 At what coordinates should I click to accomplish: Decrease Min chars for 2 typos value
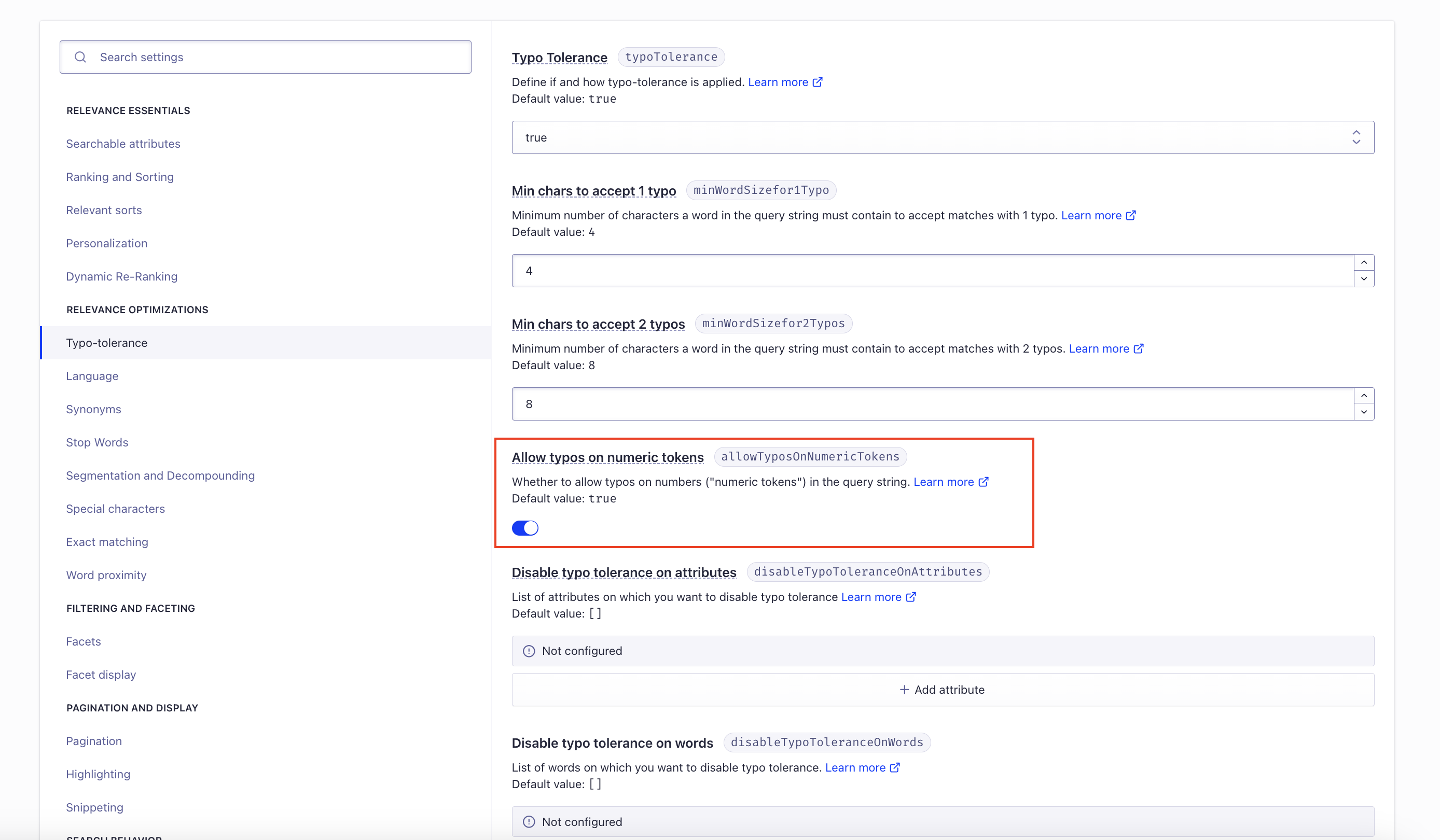[1364, 412]
